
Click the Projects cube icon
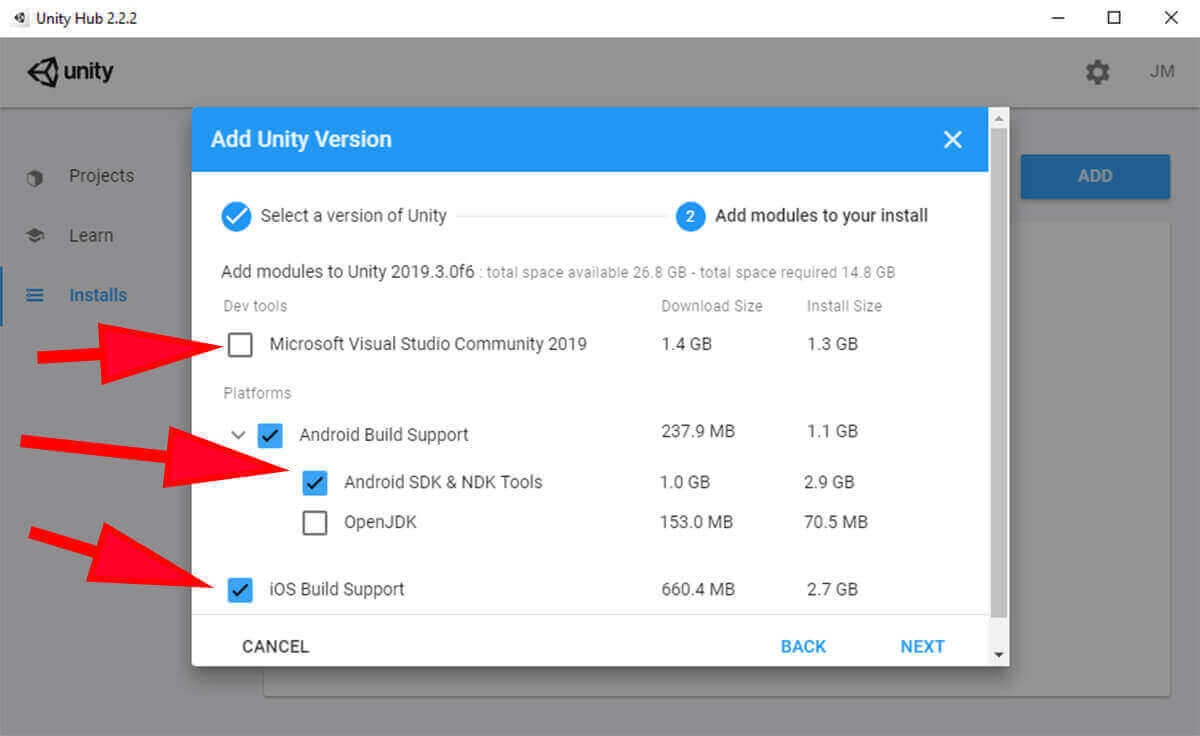(x=35, y=178)
